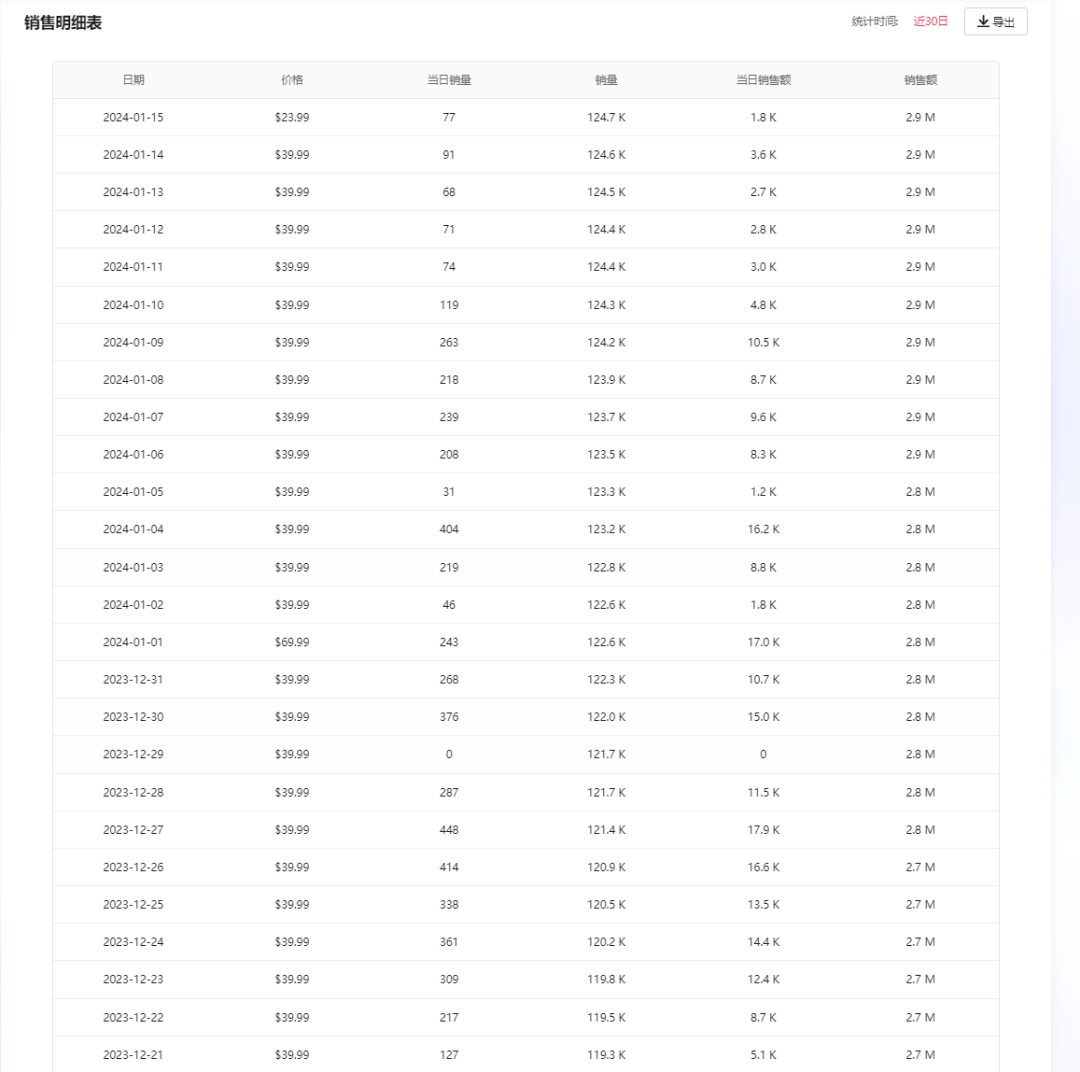Select the 404 daily sales value
Image resolution: width=1080 pixels, height=1072 pixels.
click(x=448, y=529)
